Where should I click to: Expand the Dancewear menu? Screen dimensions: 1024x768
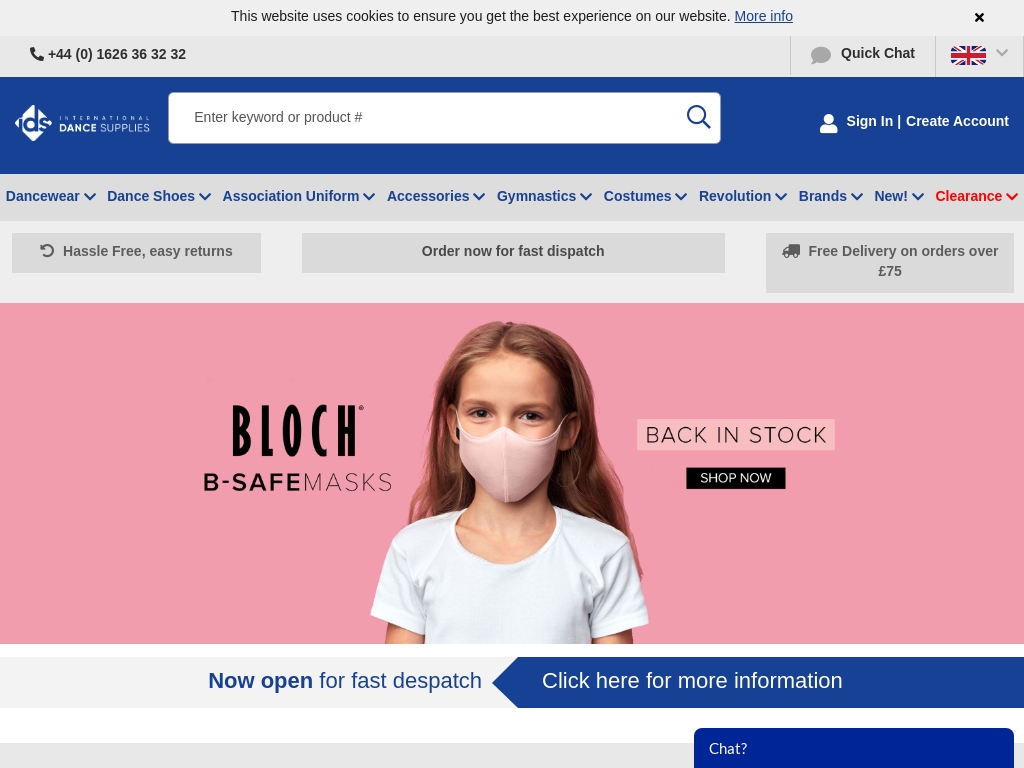50,196
